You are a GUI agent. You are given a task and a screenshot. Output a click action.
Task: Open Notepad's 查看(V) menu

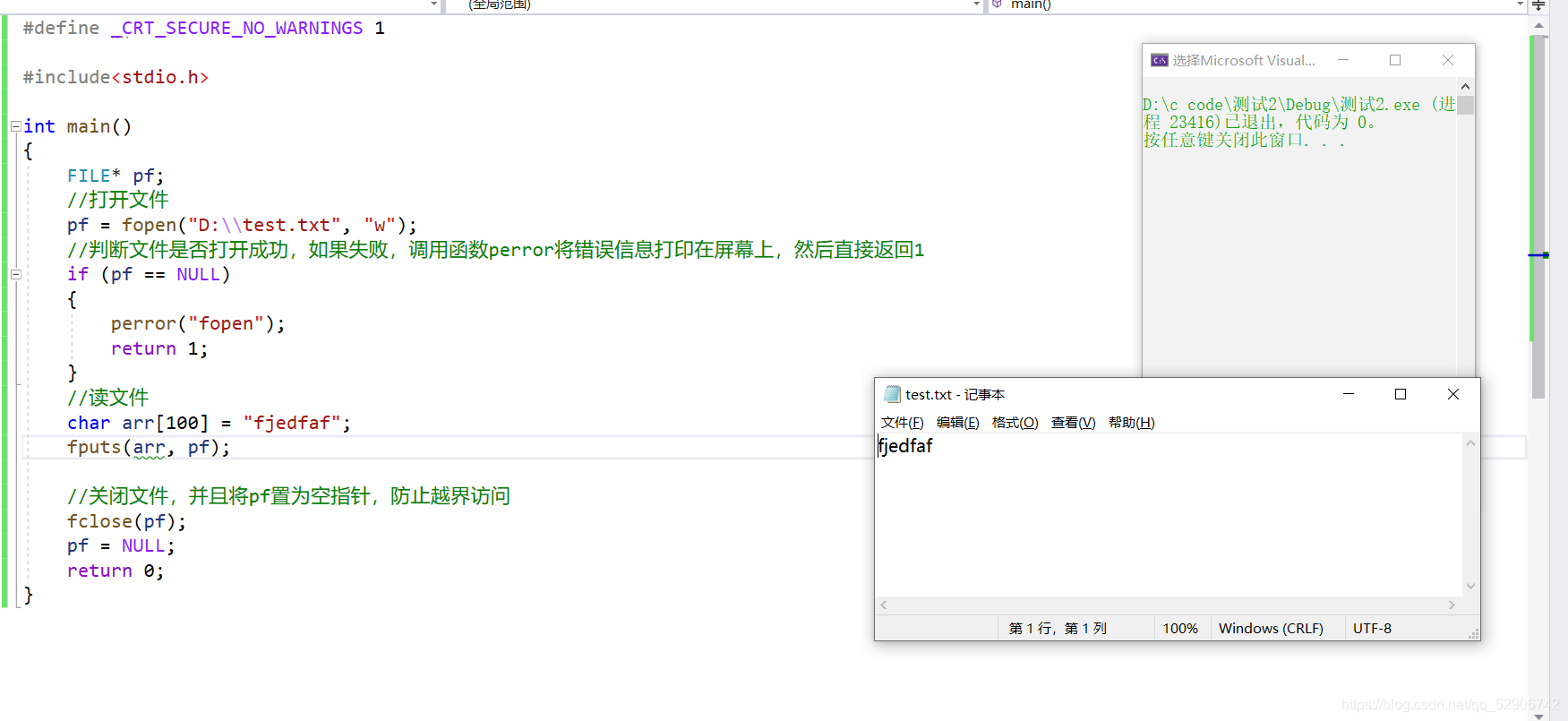click(x=1074, y=423)
